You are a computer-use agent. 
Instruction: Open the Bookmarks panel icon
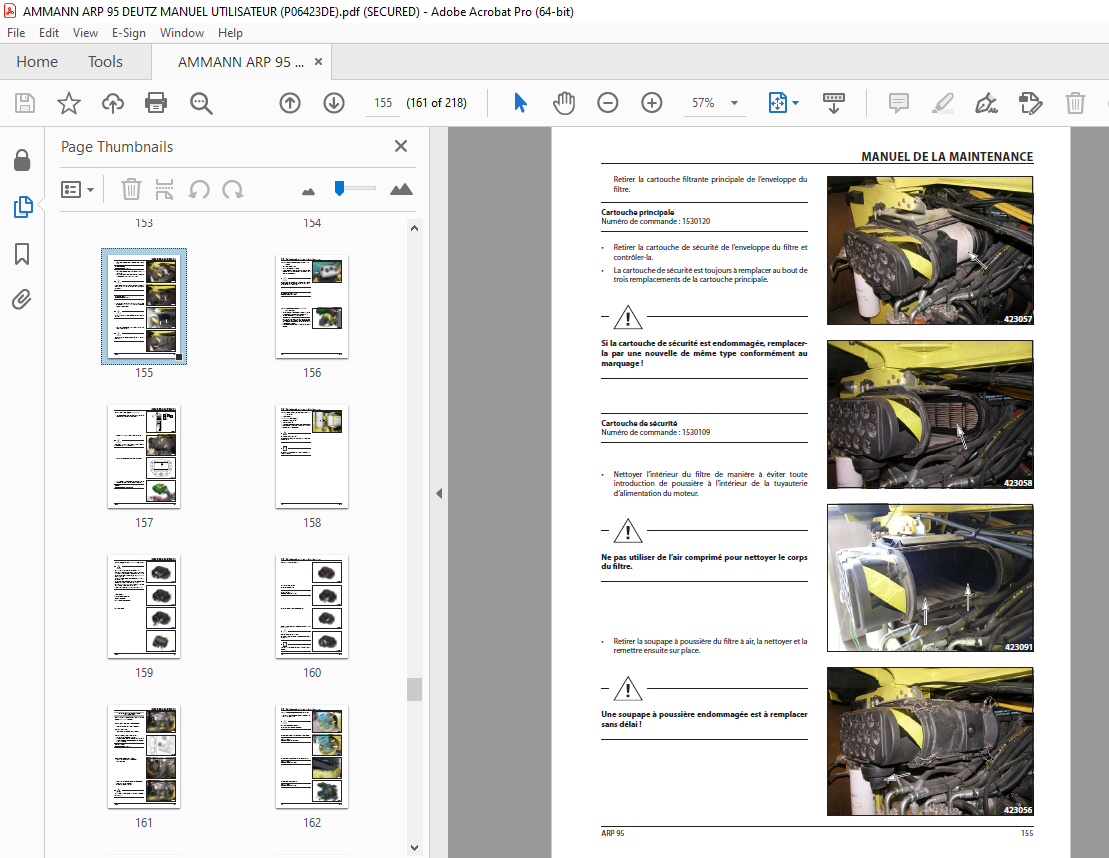coord(22,254)
